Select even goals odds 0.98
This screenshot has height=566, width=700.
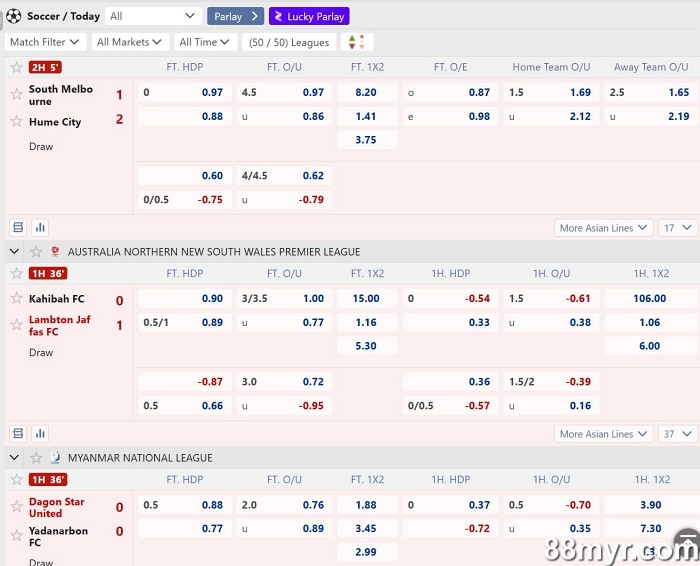[450, 116]
